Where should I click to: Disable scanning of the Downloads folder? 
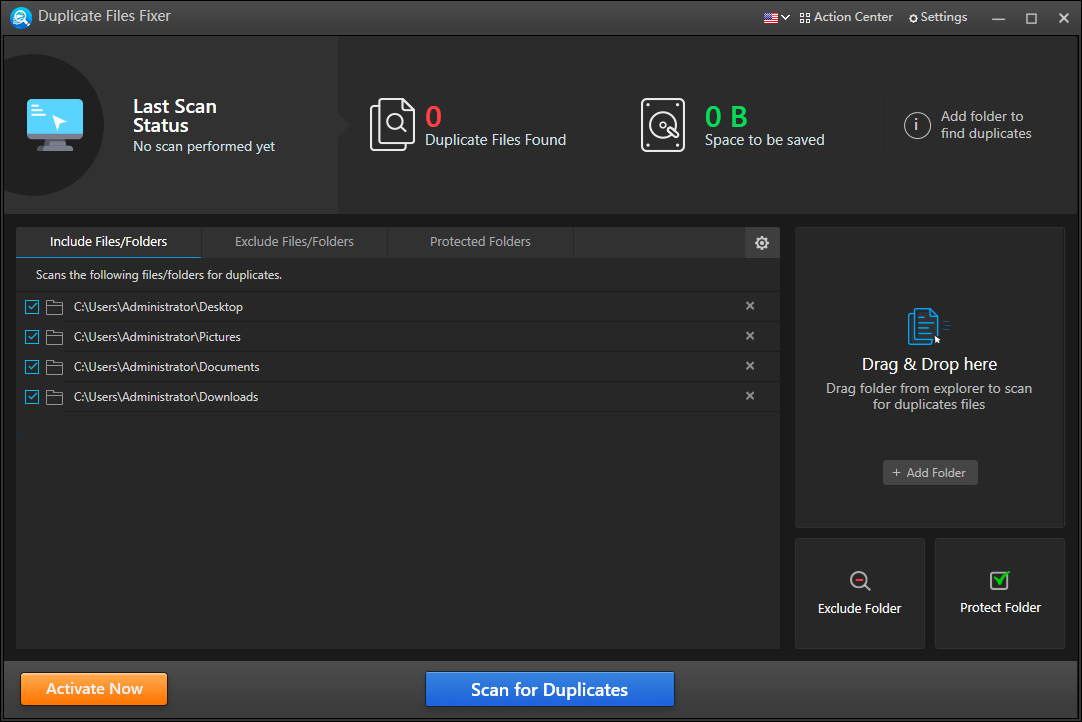click(31, 396)
